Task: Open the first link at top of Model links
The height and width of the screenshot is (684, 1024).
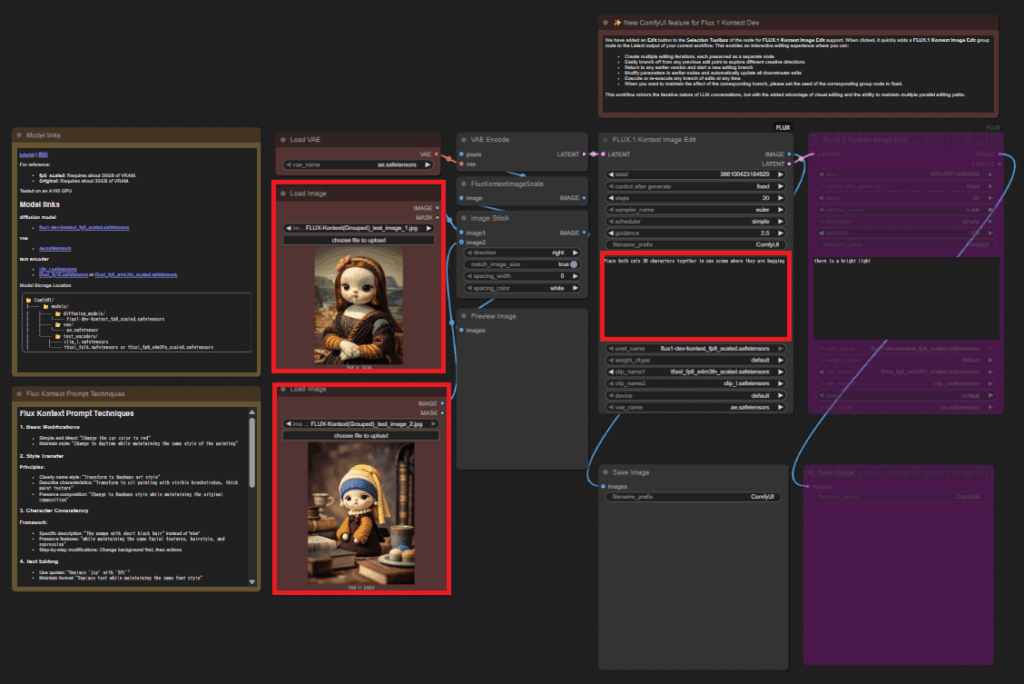Action: [27, 155]
